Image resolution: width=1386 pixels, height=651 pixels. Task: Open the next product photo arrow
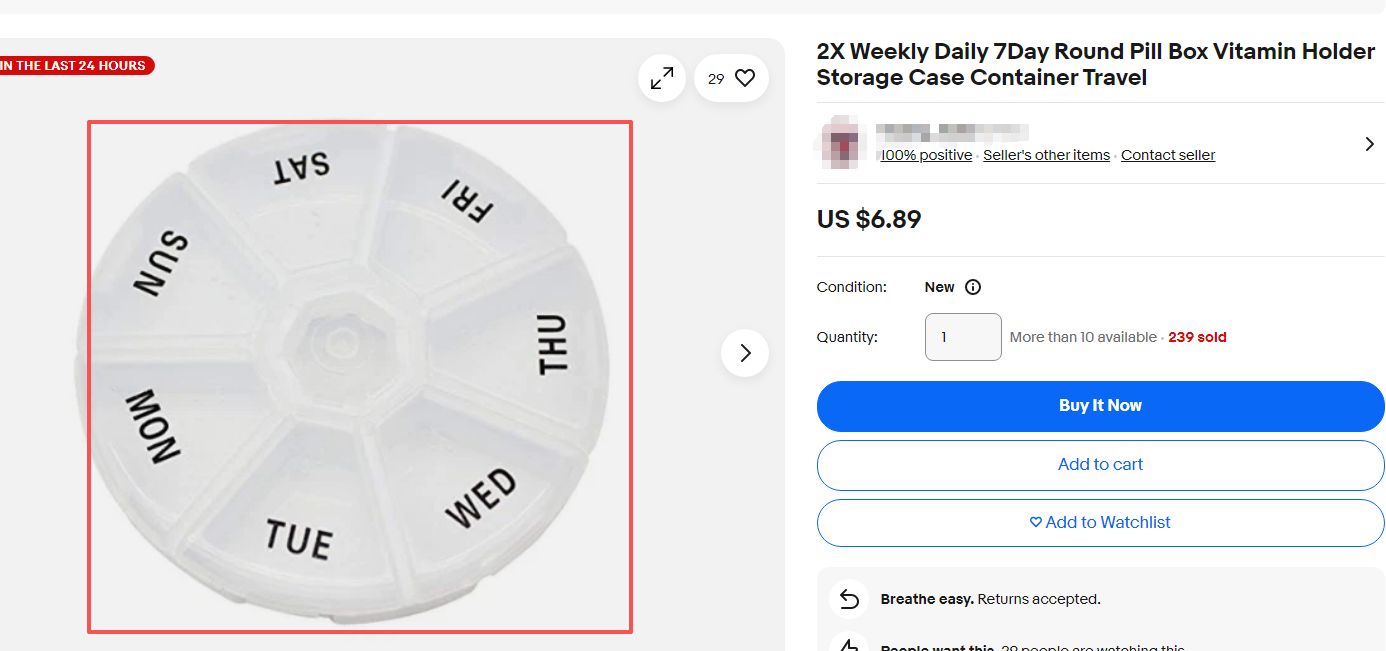pyautogui.click(x=744, y=353)
